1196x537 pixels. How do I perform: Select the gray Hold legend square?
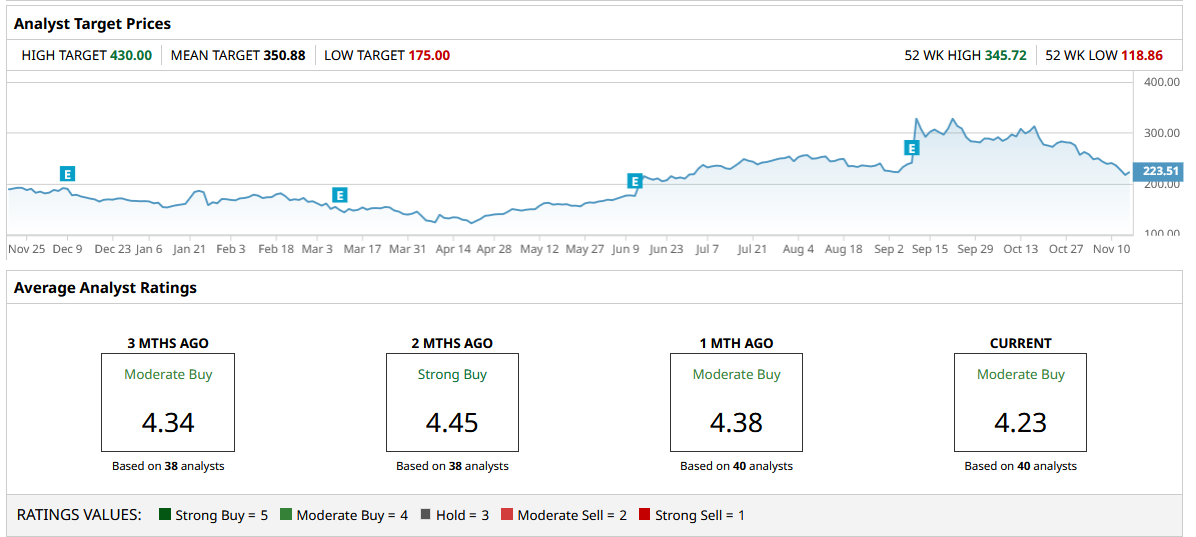pos(426,515)
